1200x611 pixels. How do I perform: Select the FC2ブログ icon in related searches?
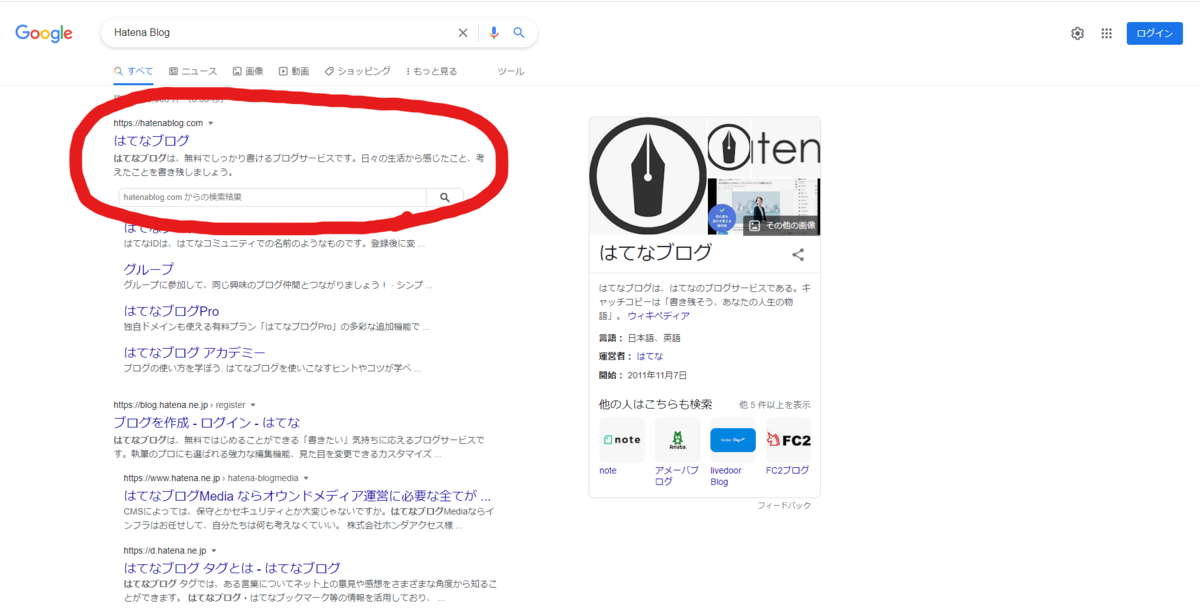(x=787, y=439)
